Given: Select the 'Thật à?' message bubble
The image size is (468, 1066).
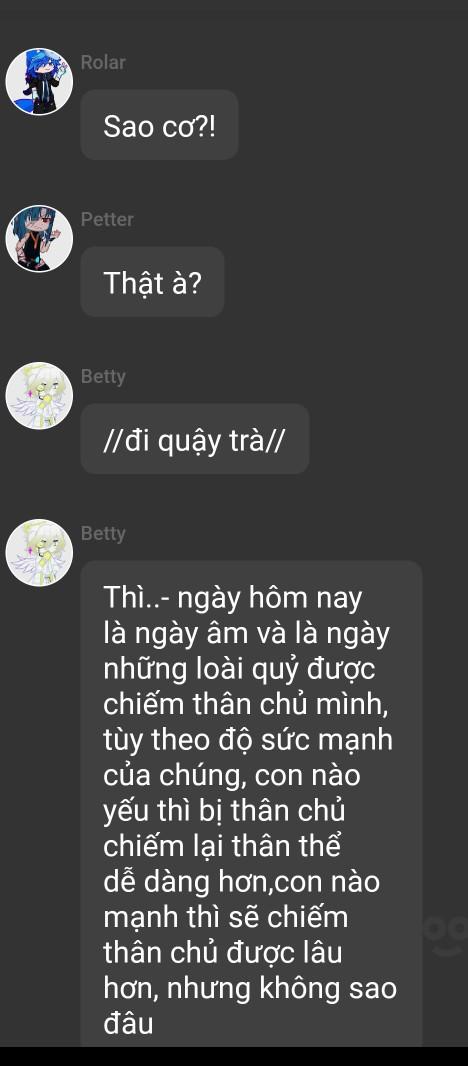Looking at the screenshot, I should 152,282.
